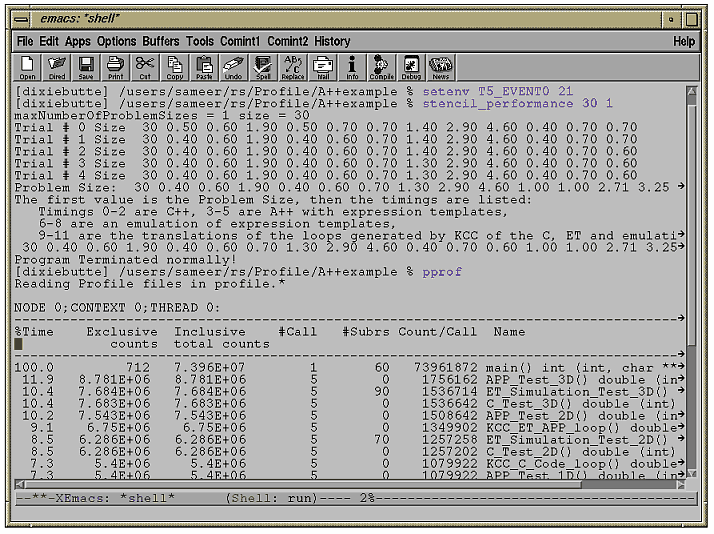Open the Options menu
The height and width of the screenshot is (534, 714).
tap(116, 41)
